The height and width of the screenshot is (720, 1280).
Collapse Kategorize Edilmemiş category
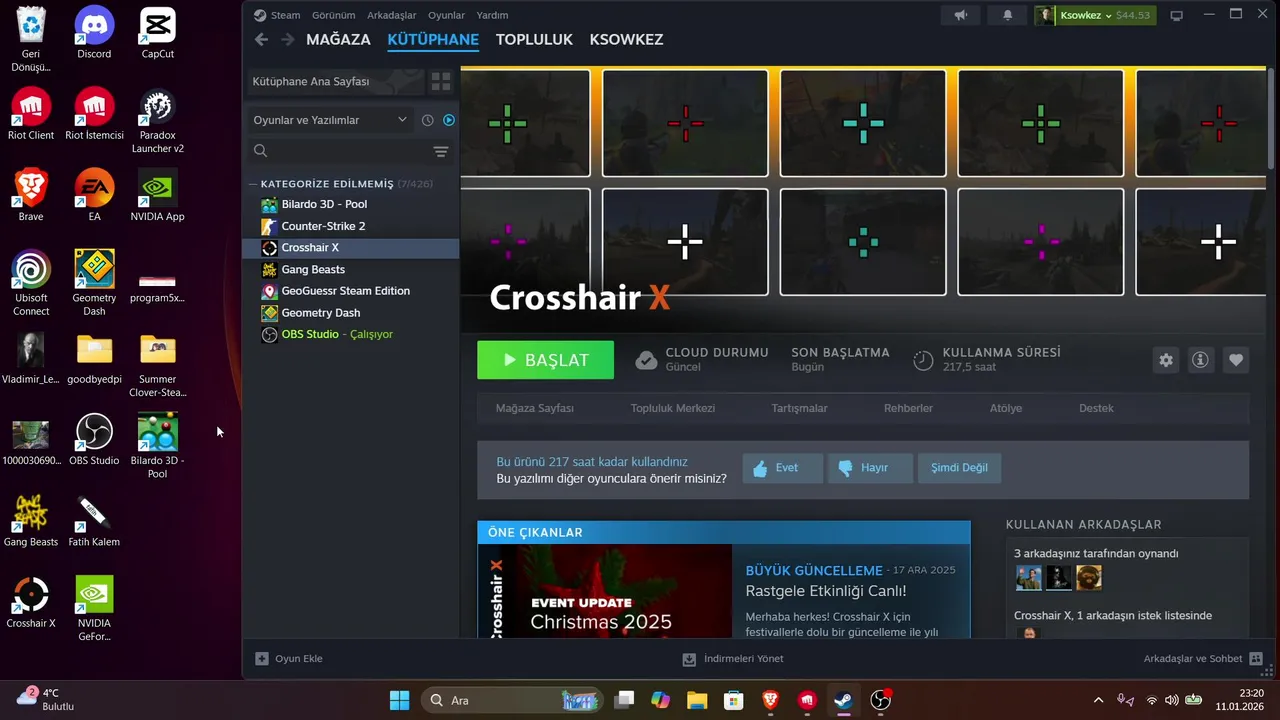[x=253, y=184]
